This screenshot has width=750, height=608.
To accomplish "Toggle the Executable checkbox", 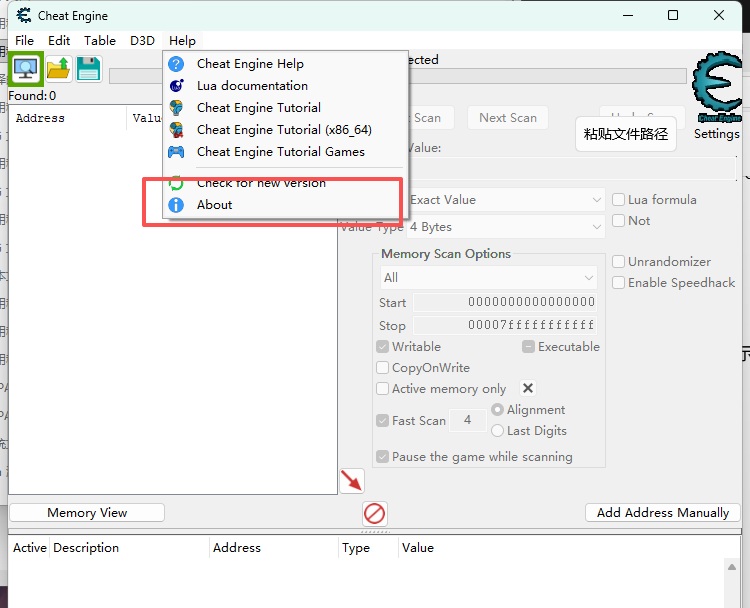I will 528,347.
